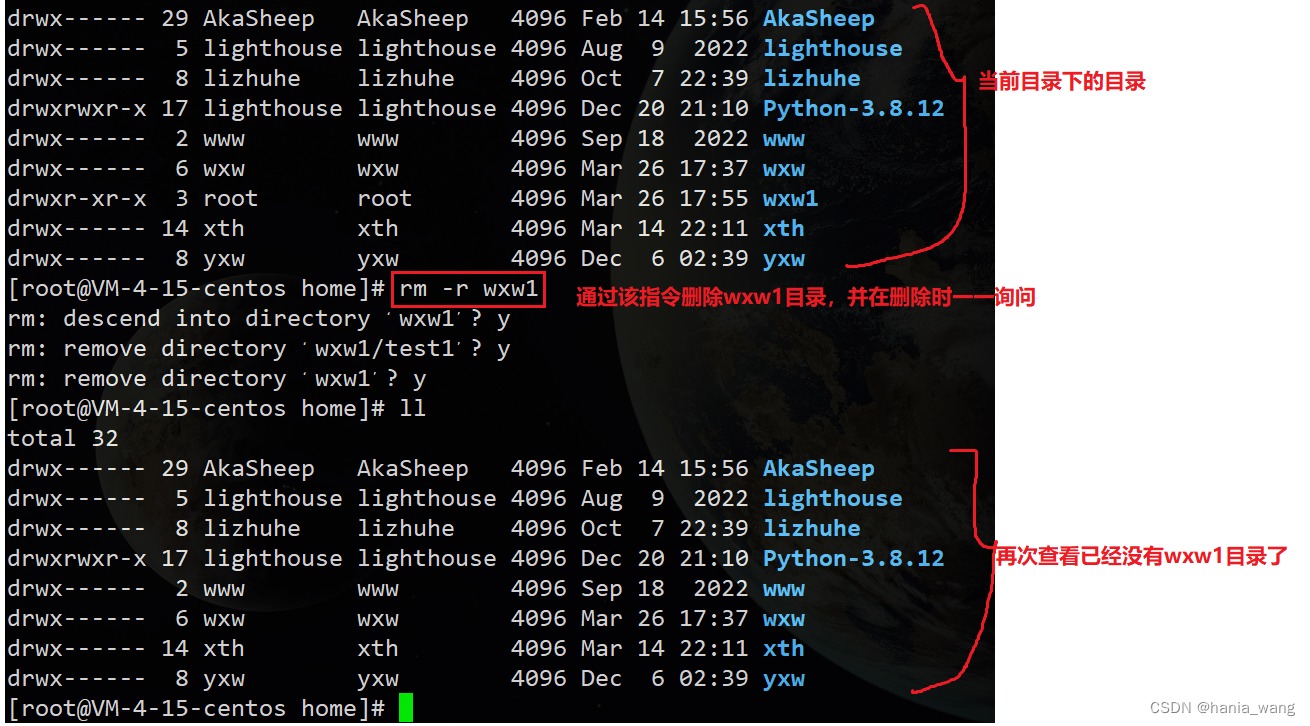Click blue www name below total 32
The height and width of the screenshot is (726, 1310).
(x=783, y=589)
